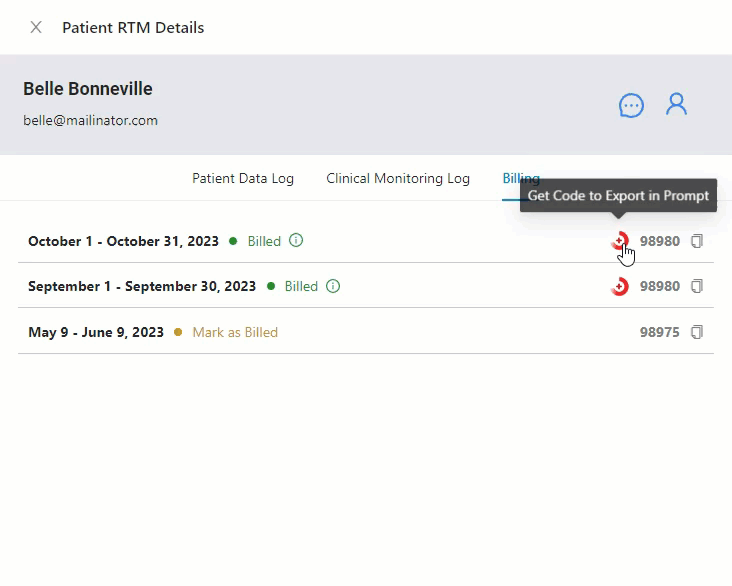The width and height of the screenshot is (732, 586).
Task: Copy code 98975 for May 9 - June 9
Action: (x=697, y=332)
